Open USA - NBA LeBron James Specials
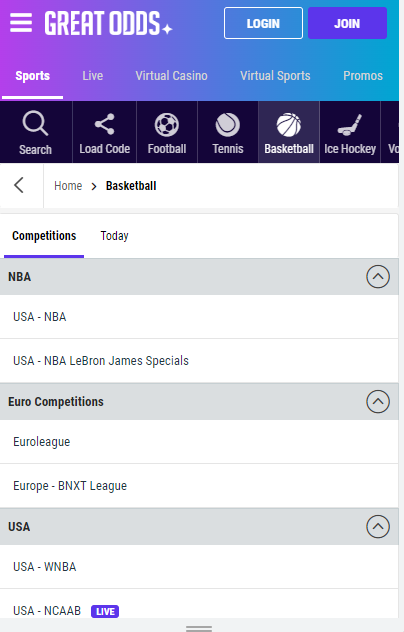This screenshot has height=632, width=404. tap(199, 361)
